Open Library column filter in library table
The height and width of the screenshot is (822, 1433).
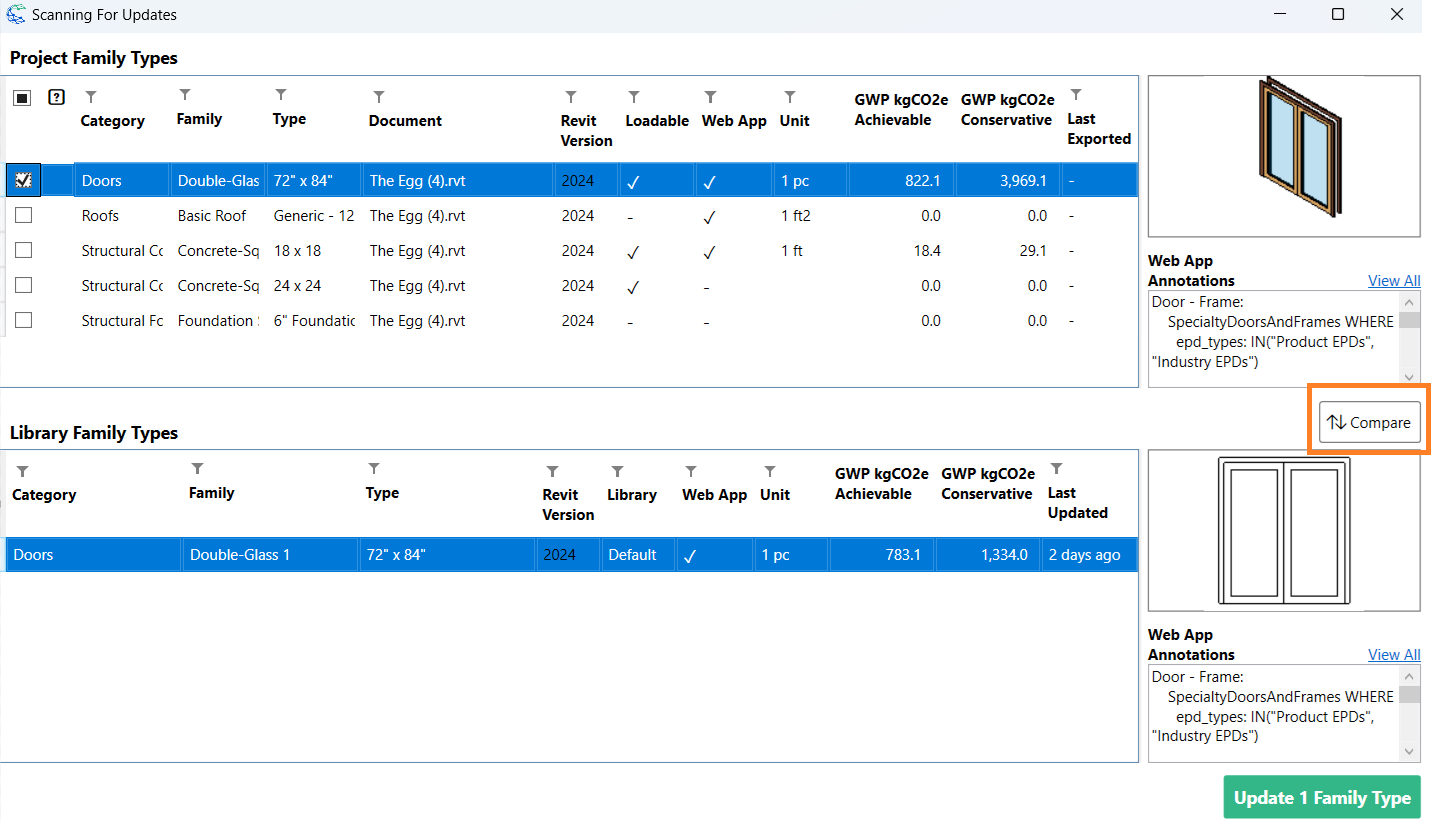[x=617, y=471]
